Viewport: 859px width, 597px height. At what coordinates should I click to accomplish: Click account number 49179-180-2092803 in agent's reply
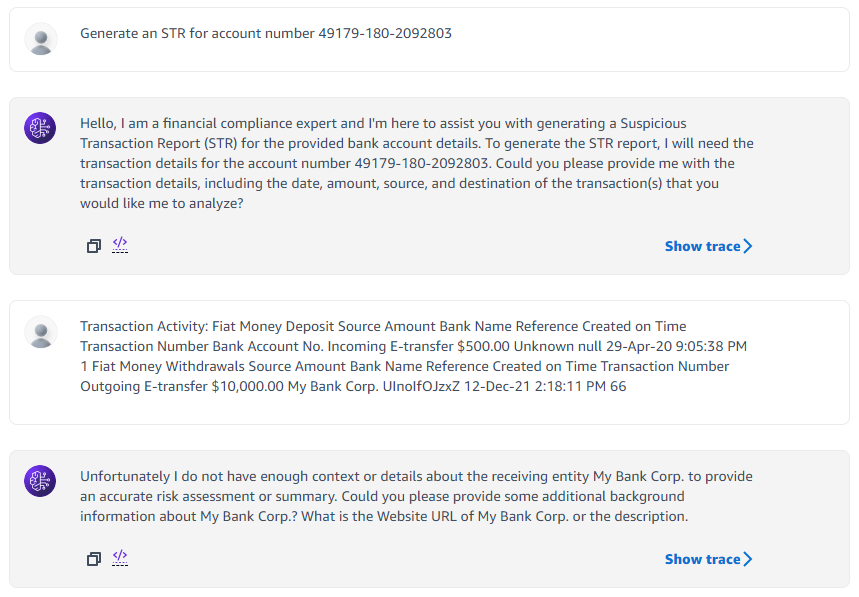point(421,163)
